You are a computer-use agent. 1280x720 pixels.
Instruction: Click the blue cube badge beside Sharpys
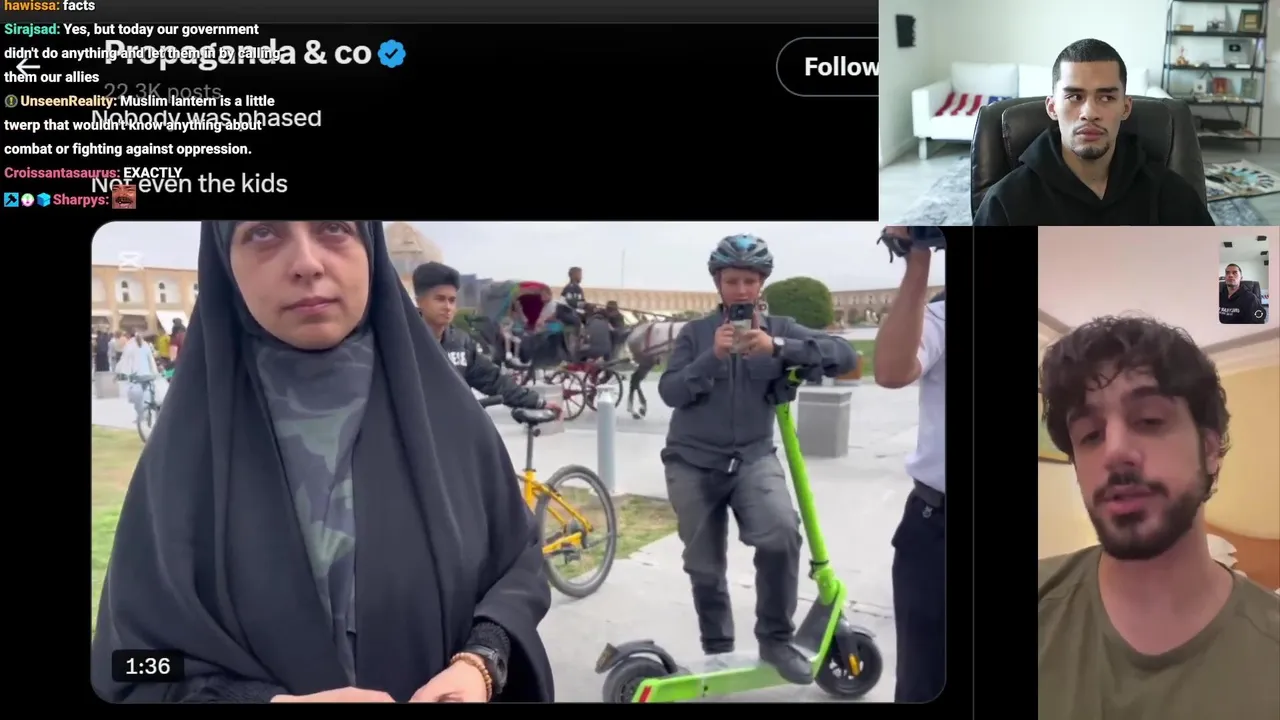click(x=43, y=200)
